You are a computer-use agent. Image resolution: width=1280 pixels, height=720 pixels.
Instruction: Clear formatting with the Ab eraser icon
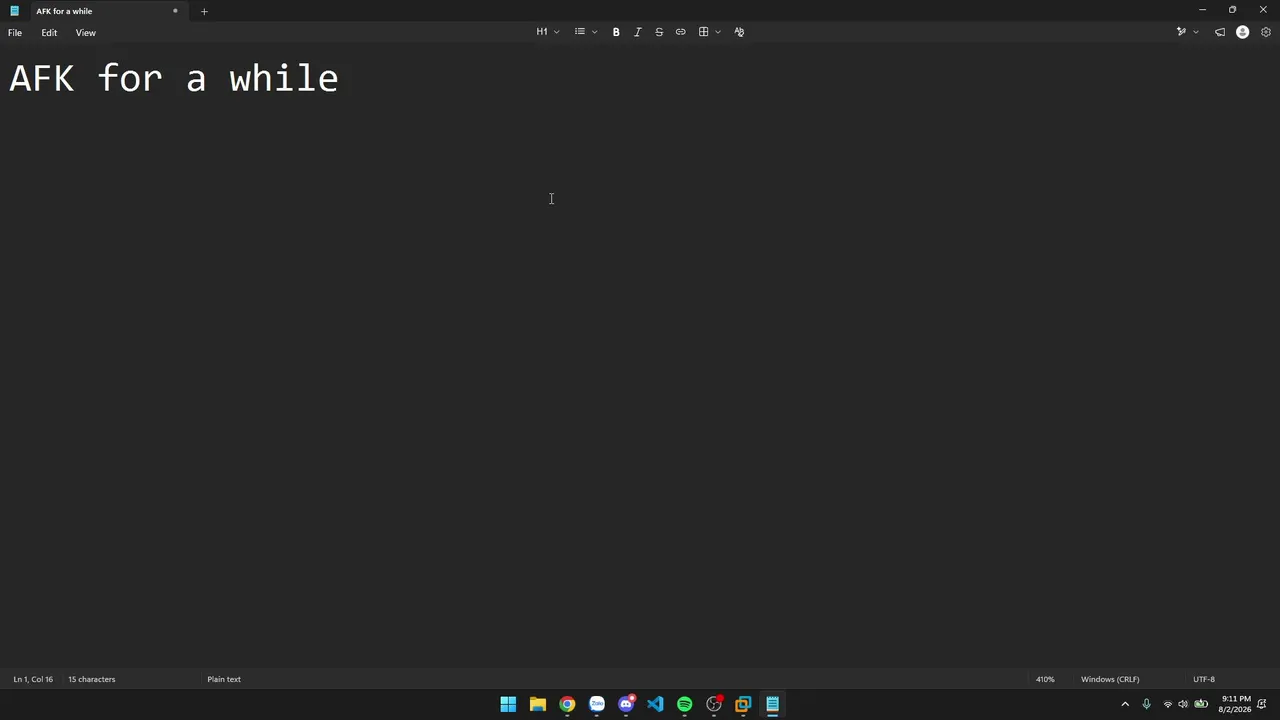click(x=739, y=32)
